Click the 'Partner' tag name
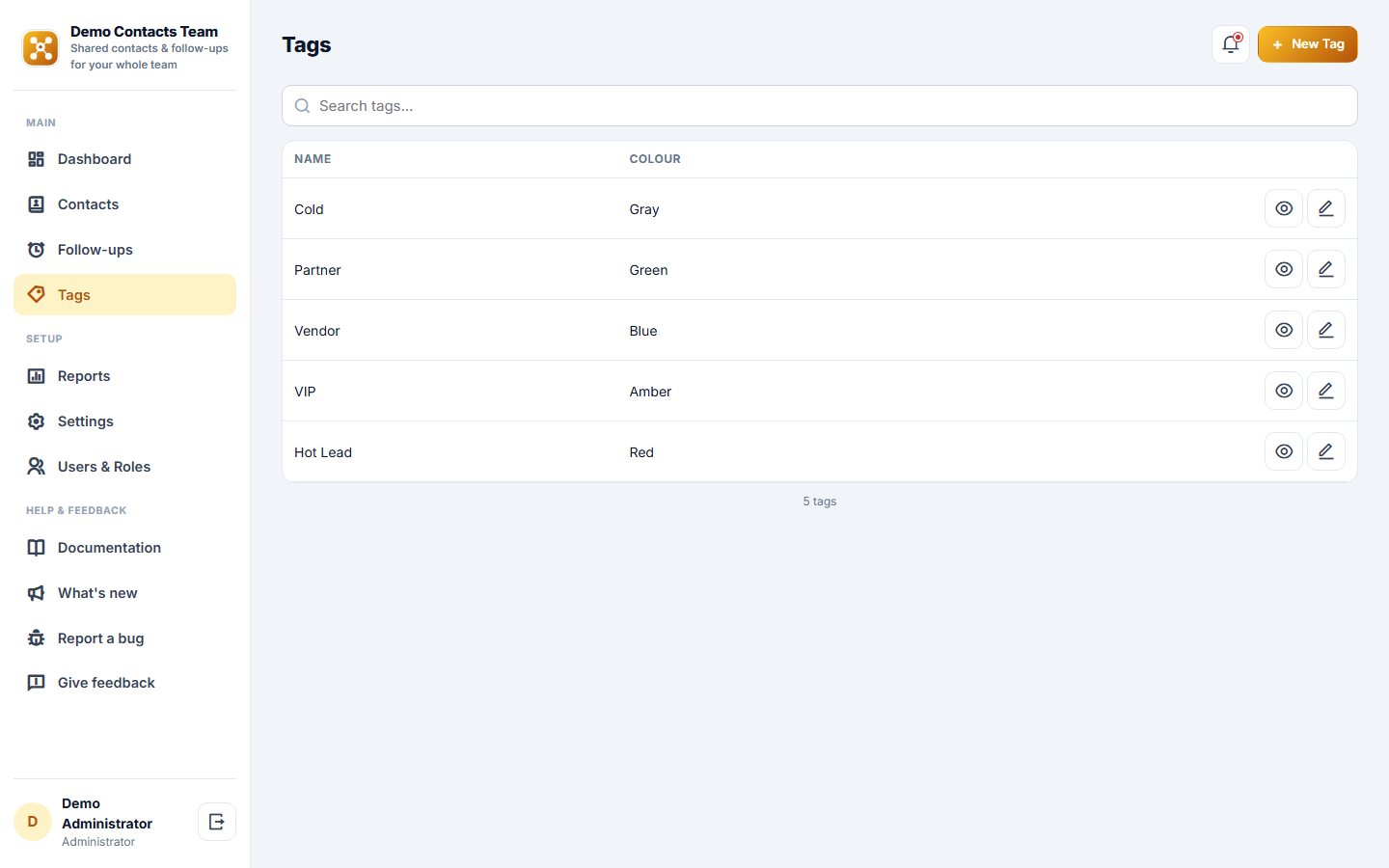The height and width of the screenshot is (868, 1389). [x=317, y=270]
